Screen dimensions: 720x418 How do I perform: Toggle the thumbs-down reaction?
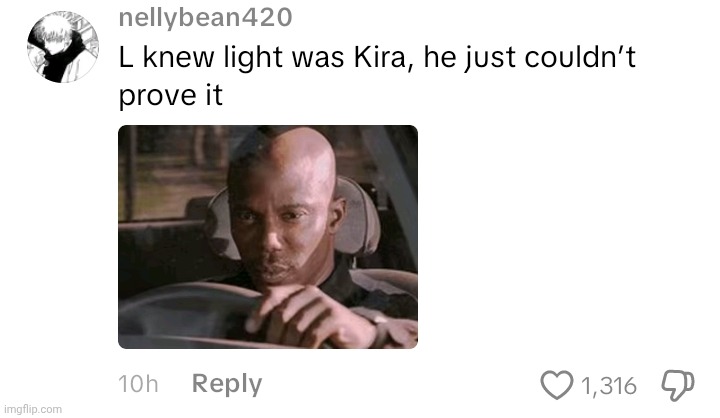pos(678,385)
